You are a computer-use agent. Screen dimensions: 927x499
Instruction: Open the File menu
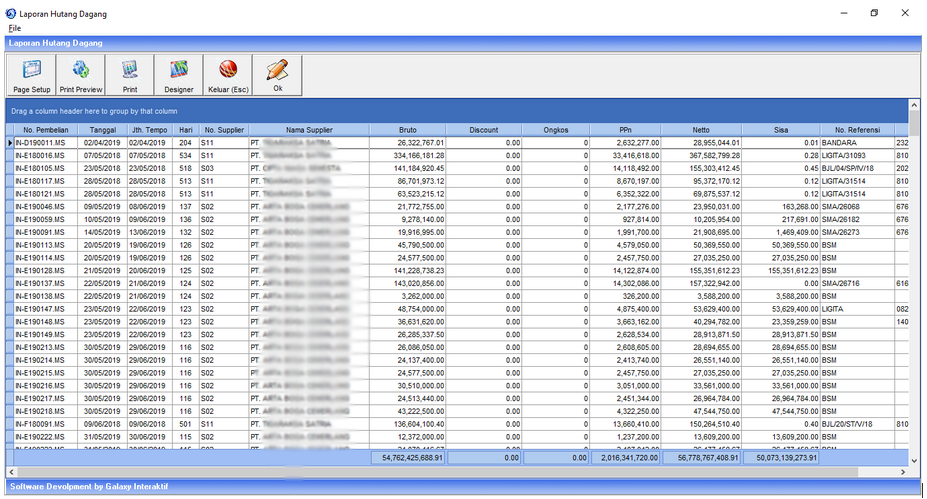[x=14, y=28]
